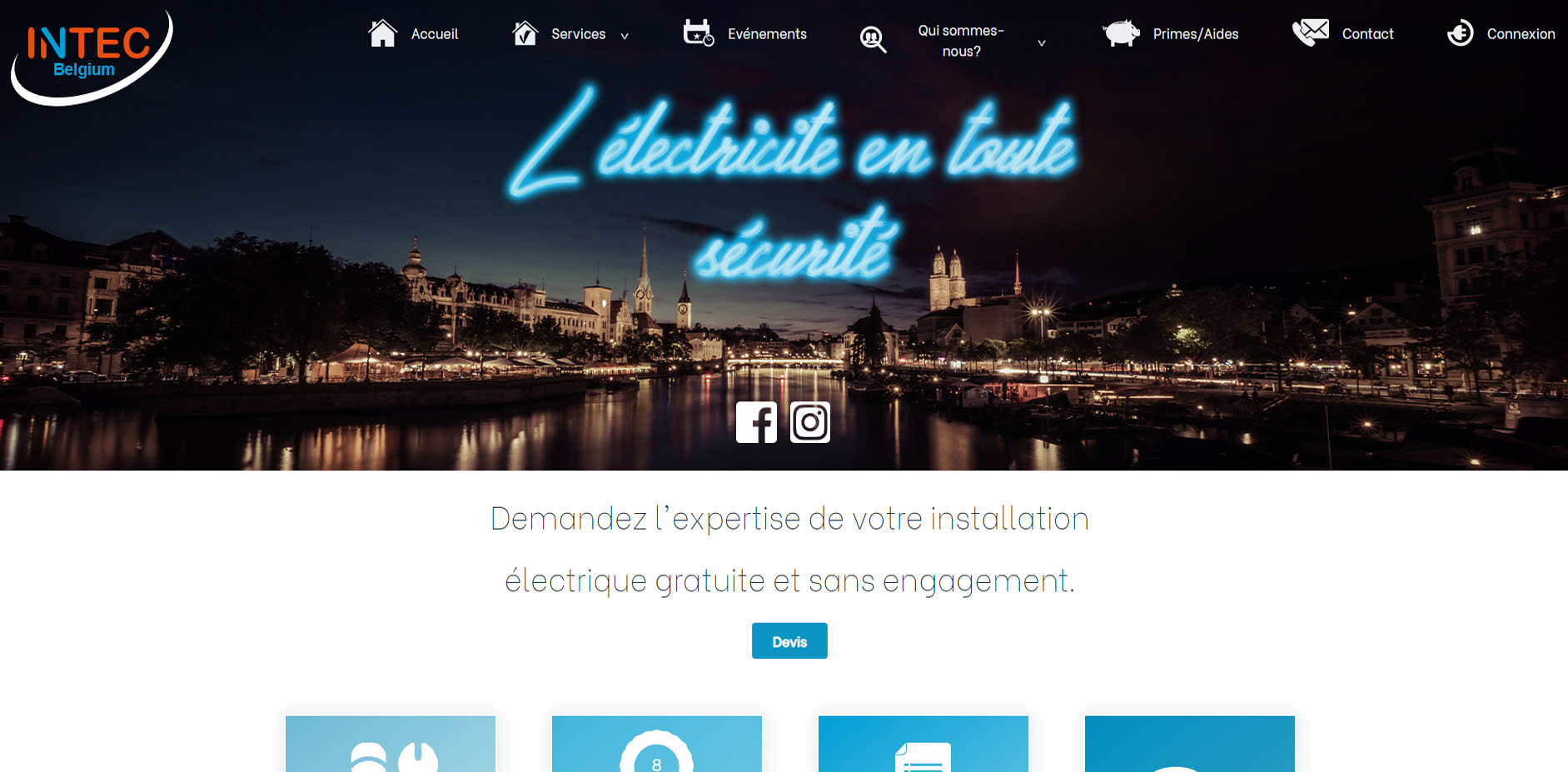Image resolution: width=1568 pixels, height=772 pixels.
Task: Expand the Qui sommes-nous dropdown arrow
Action: coord(1042,42)
